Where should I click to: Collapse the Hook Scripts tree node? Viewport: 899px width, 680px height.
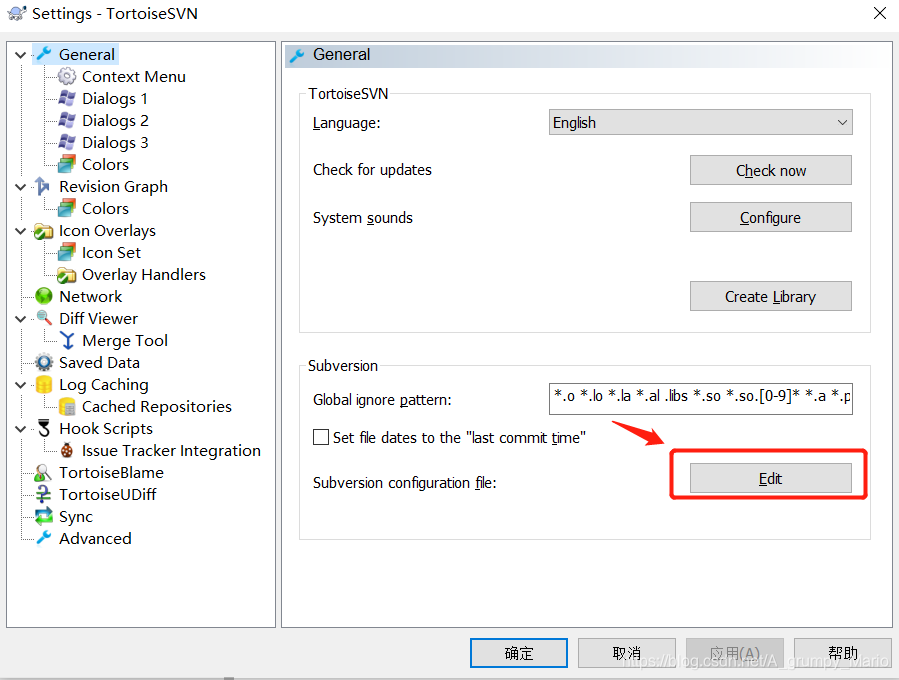[x=21, y=429]
